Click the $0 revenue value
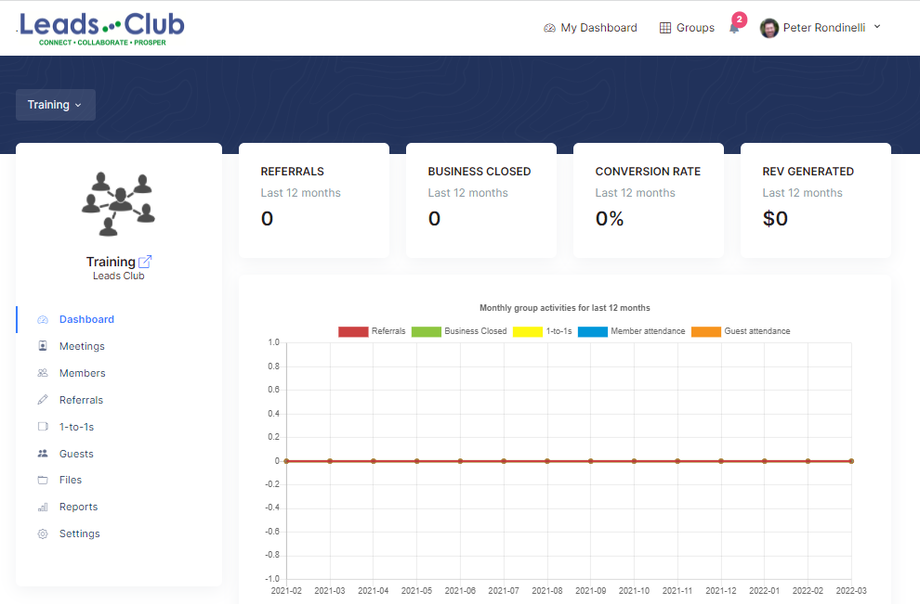The height and width of the screenshot is (604, 920). click(775, 219)
